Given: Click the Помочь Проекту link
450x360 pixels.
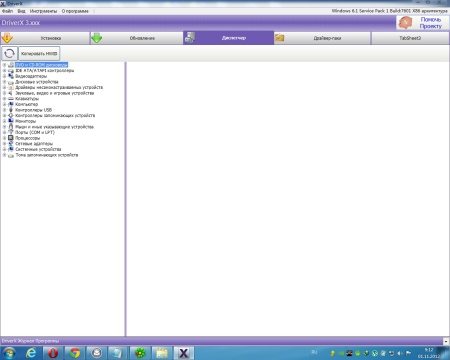Looking at the screenshot, I should click(430, 23).
